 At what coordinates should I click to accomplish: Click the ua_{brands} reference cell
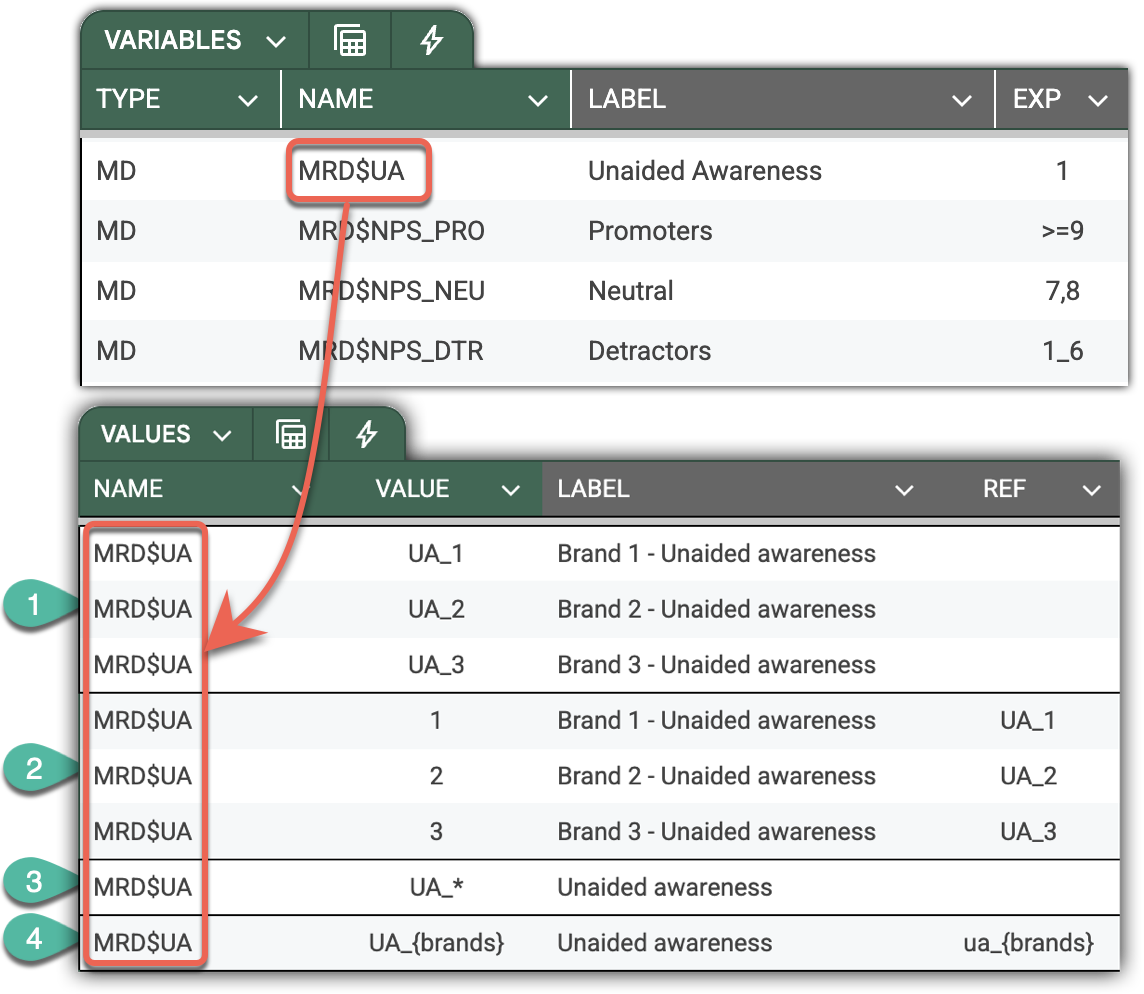[x=1028, y=943]
